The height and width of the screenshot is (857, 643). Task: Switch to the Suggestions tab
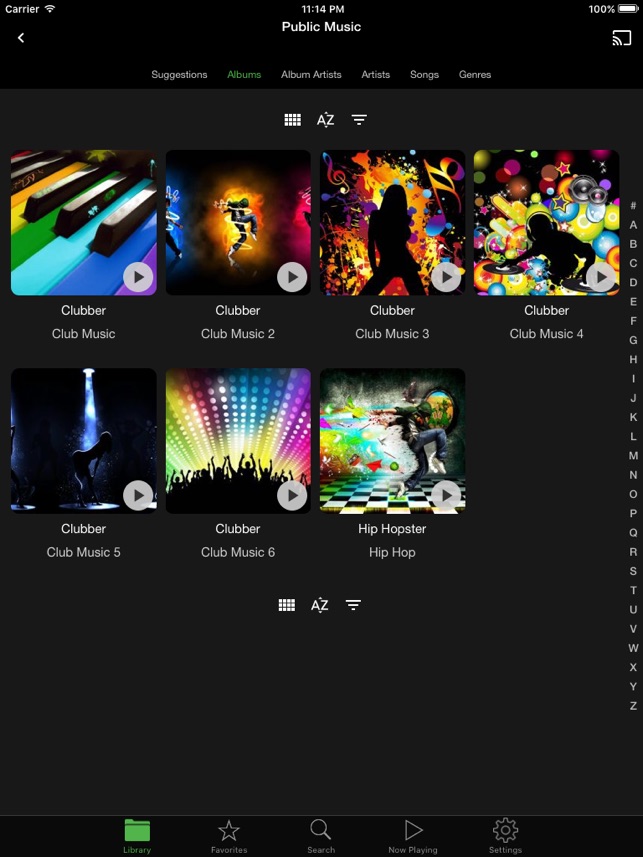(179, 75)
